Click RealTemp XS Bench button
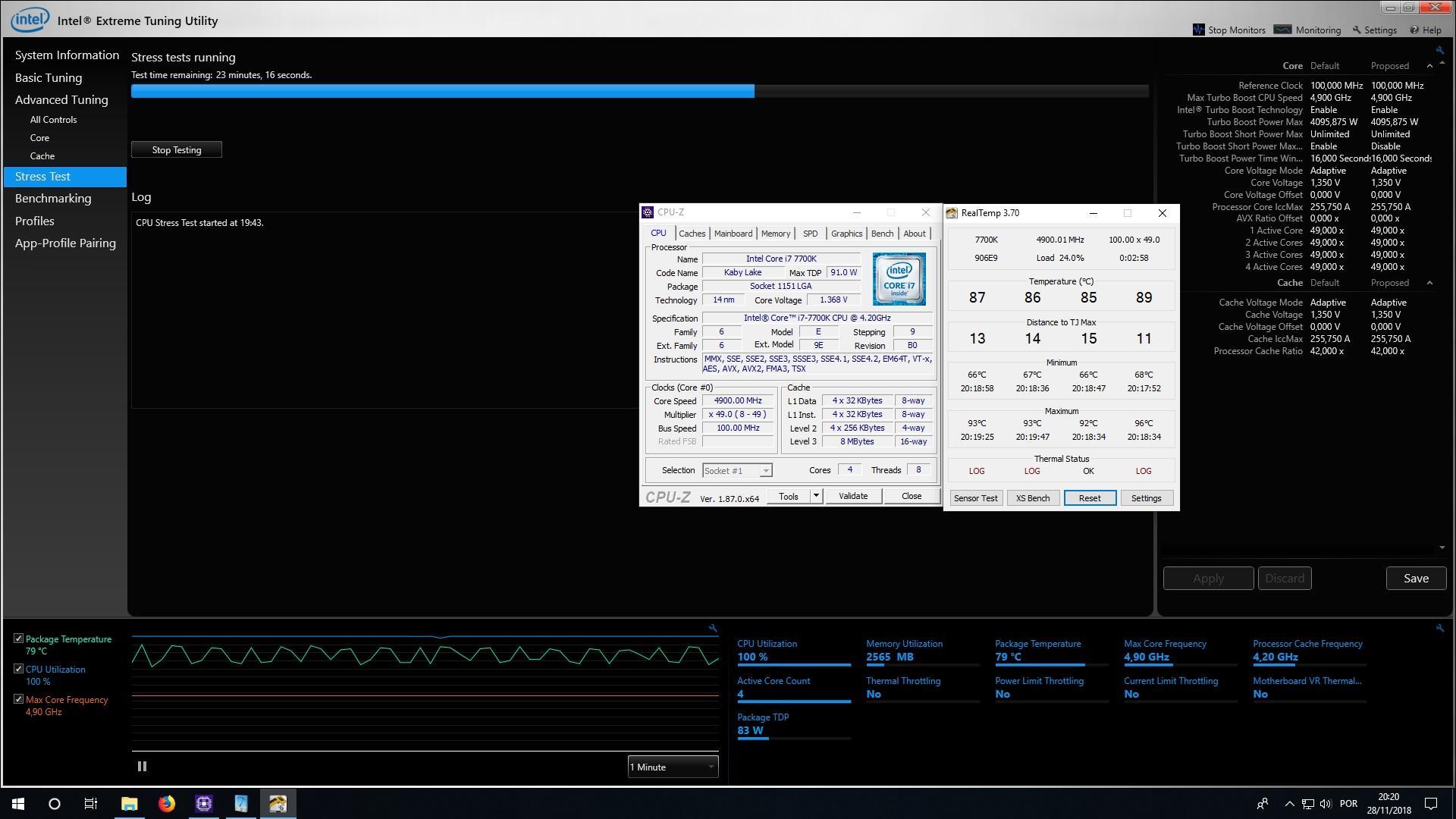The image size is (1456, 819). point(1033,498)
